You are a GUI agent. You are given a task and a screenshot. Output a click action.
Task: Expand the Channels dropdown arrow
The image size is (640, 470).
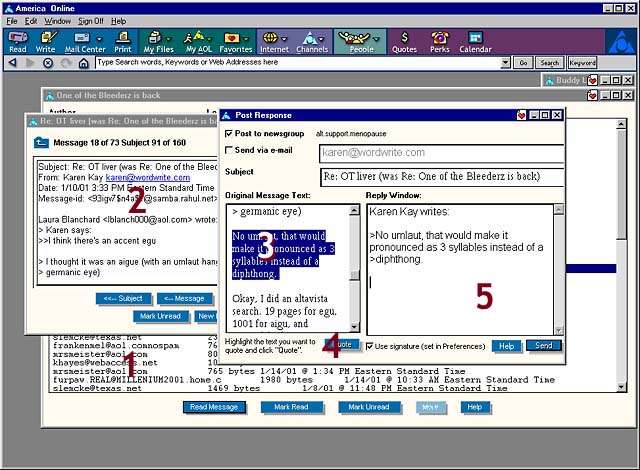pyautogui.click(x=321, y=39)
